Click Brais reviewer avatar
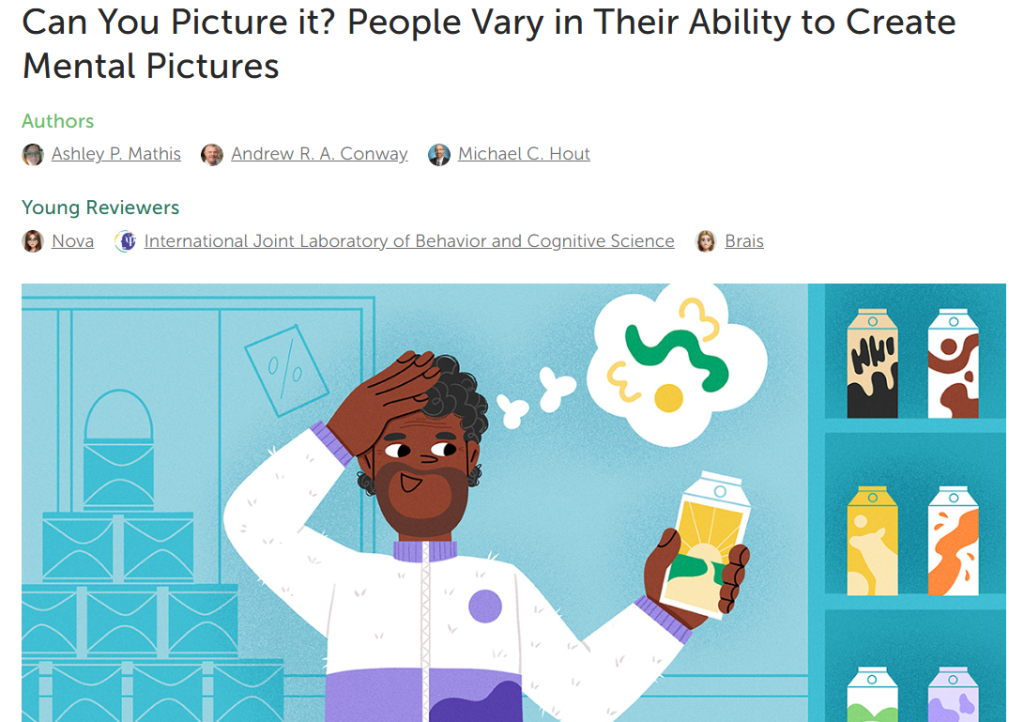The width and height of the screenshot is (1024, 722). tap(706, 242)
